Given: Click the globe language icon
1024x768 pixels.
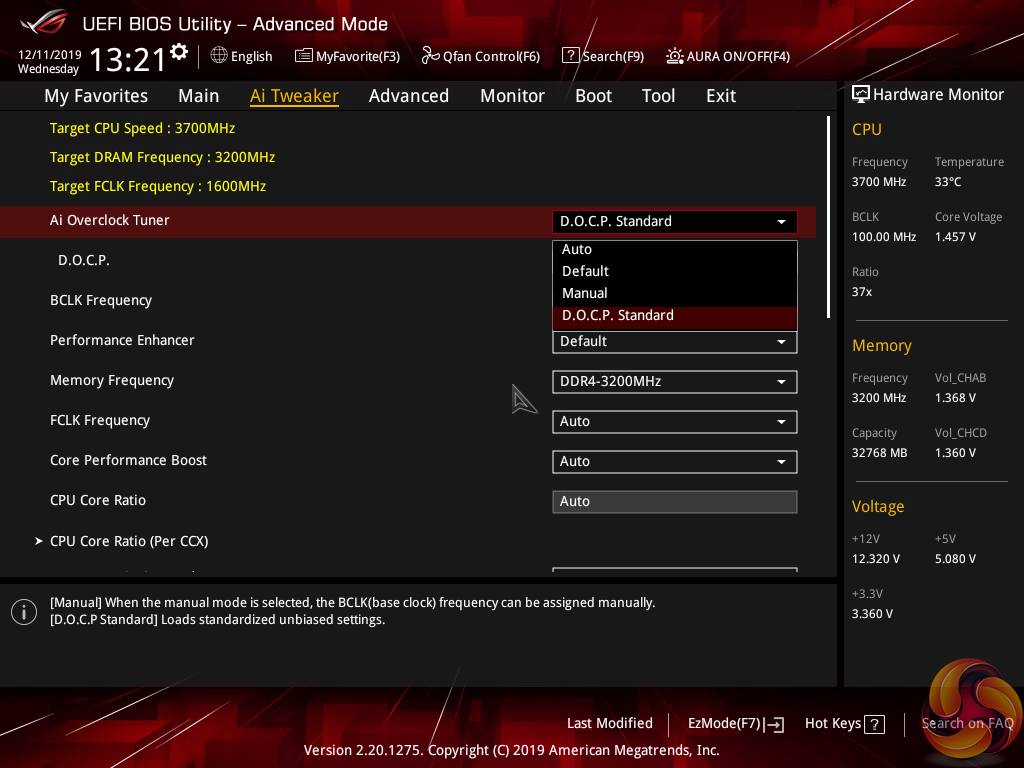Looking at the screenshot, I should coord(219,56).
